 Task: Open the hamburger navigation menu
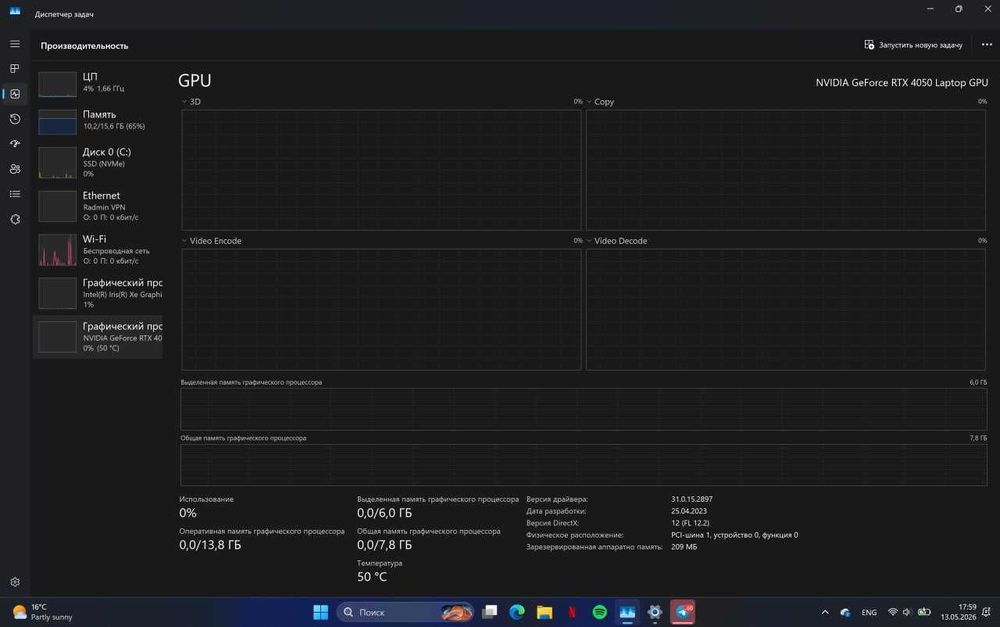pyautogui.click(x=15, y=44)
